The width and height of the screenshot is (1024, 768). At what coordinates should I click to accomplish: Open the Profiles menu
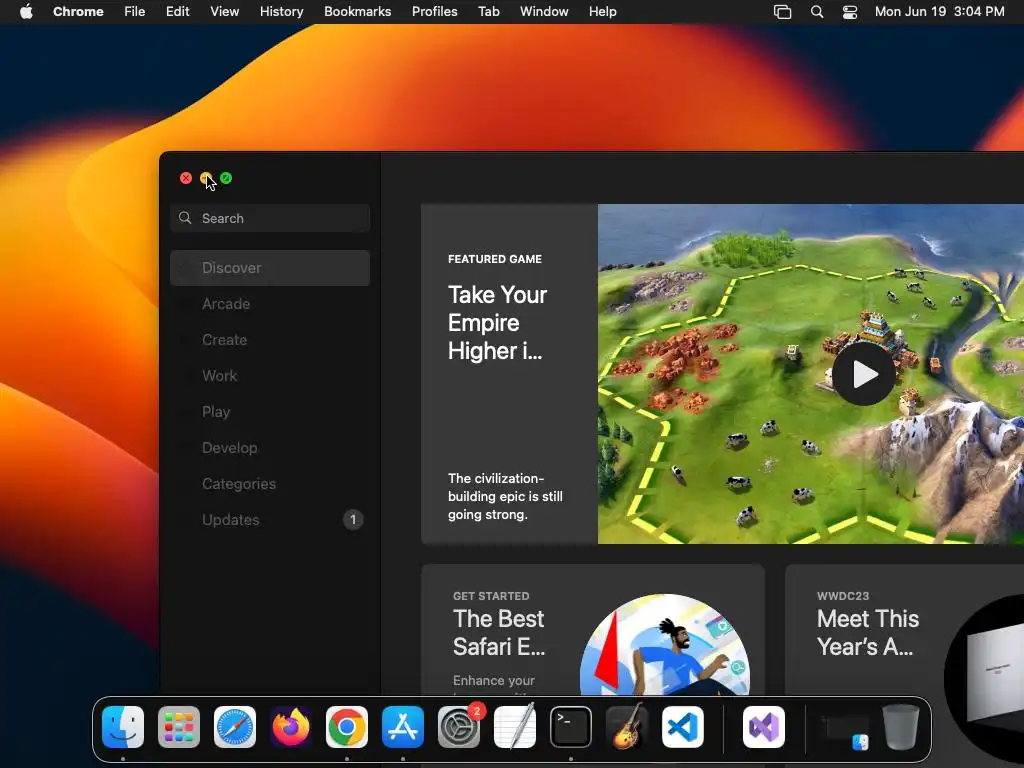pyautogui.click(x=434, y=12)
